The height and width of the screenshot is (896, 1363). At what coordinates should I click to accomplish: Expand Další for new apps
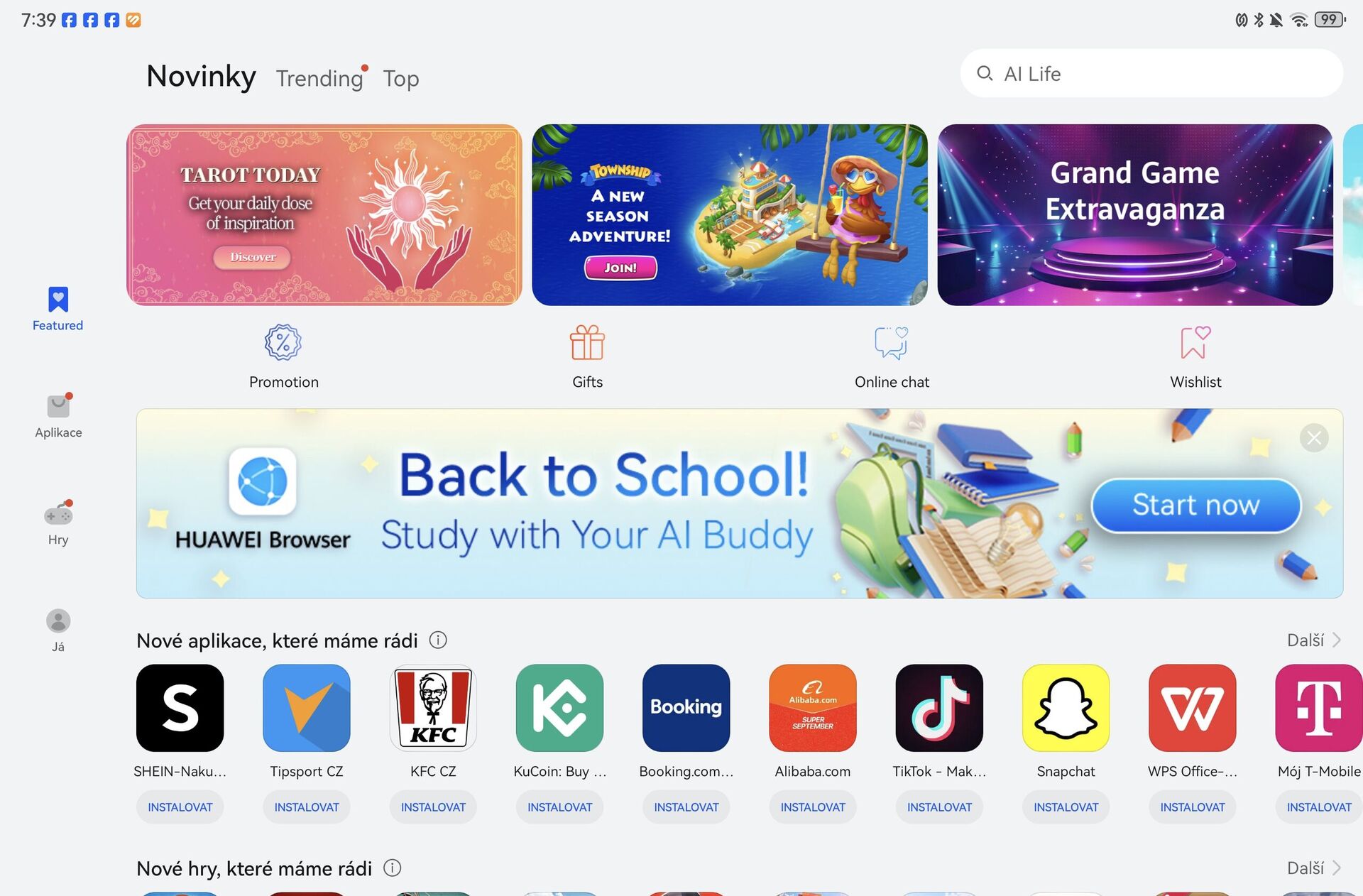pyautogui.click(x=1315, y=640)
